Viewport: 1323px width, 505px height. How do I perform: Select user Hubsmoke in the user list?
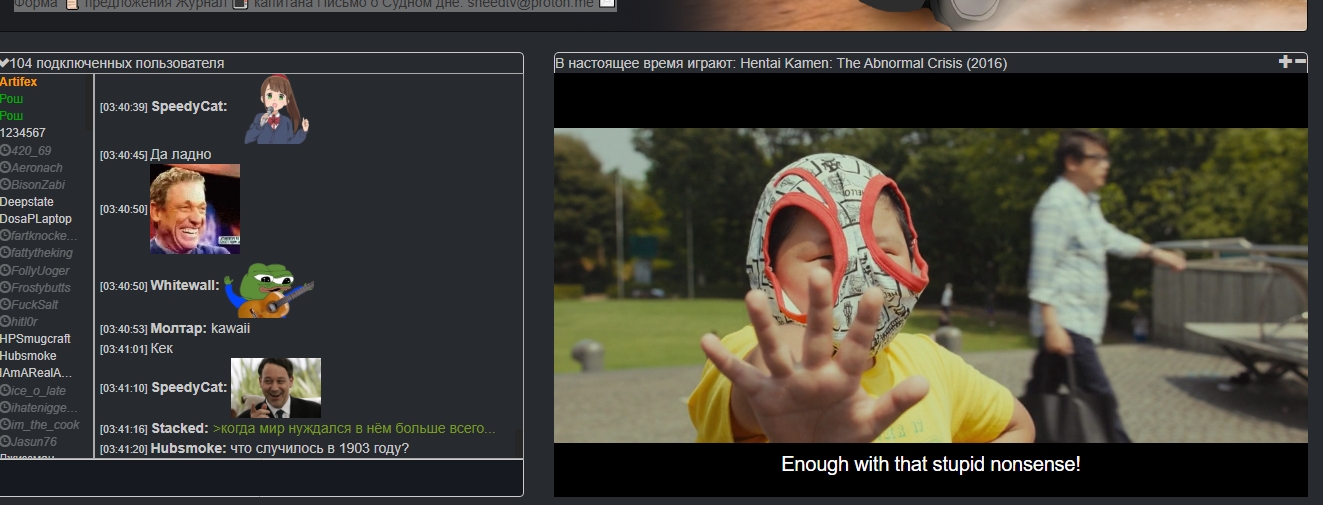[28, 356]
